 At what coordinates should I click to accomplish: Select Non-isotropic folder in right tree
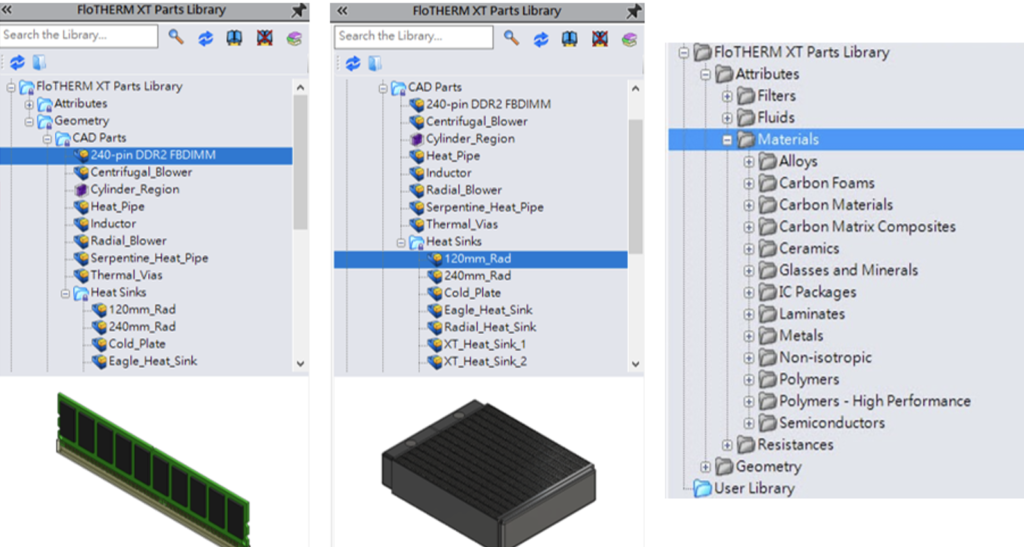[x=825, y=358]
